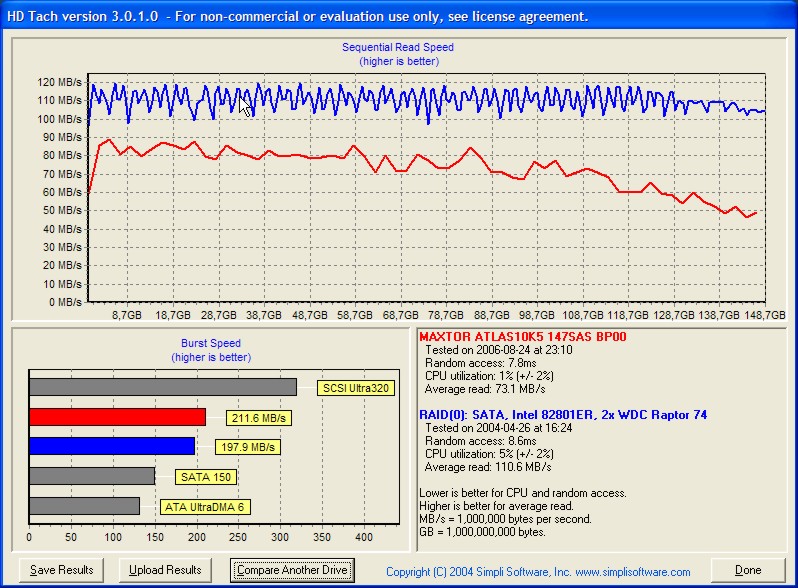This screenshot has height=588, width=798.
Task: Click 'Average read: 73.1 MB/s' text
Action: (x=485, y=389)
